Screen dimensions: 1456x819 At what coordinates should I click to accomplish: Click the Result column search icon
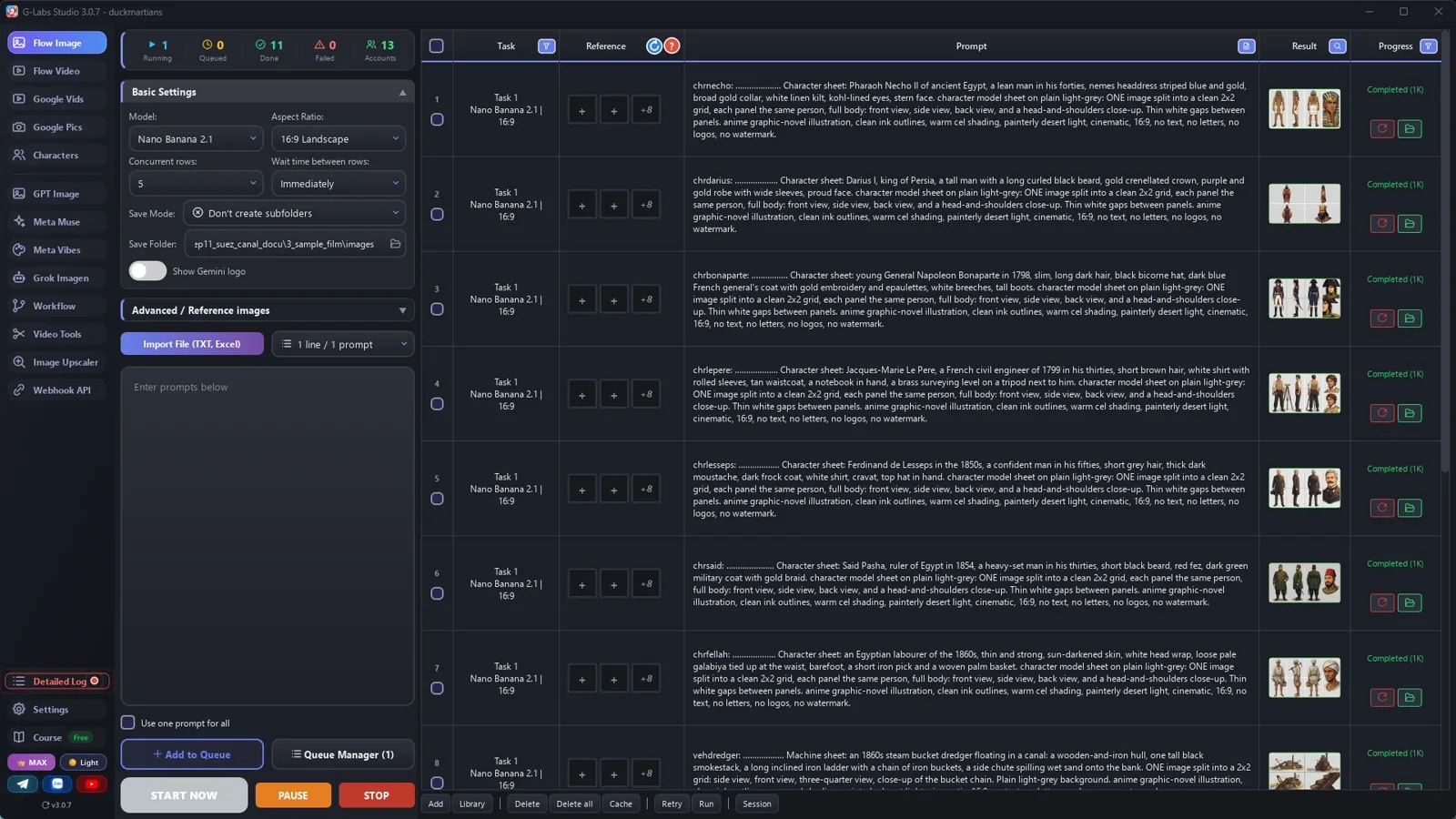[1337, 45]
